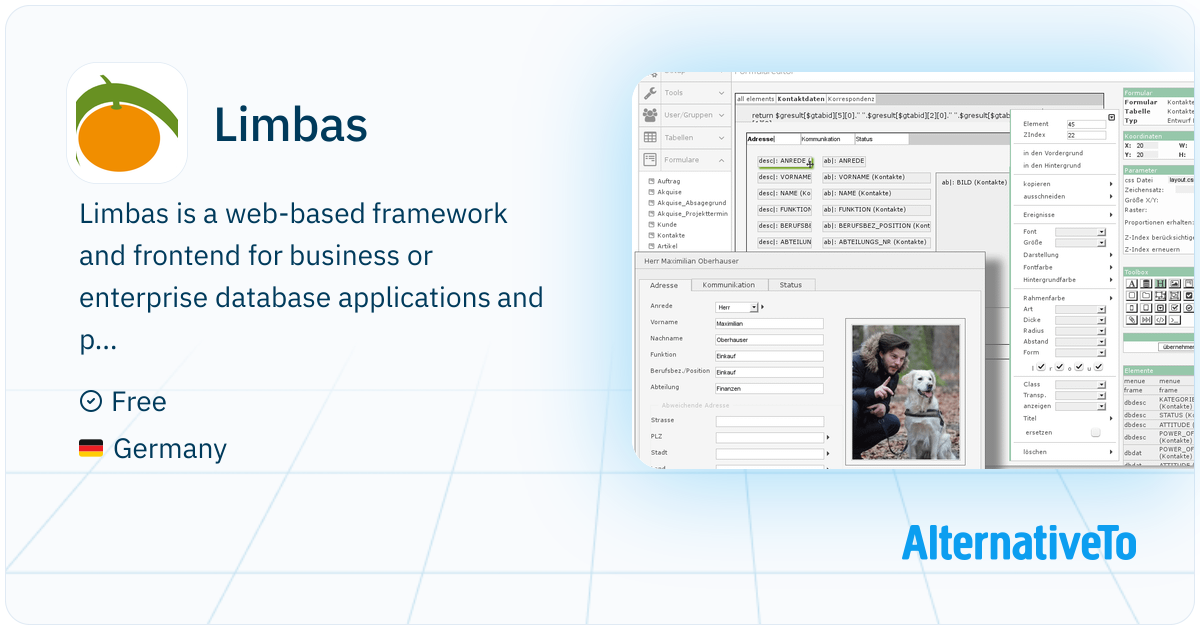Click the checkmark icon beside Free
The height and width of the screenshot is (630, 1200).
coord(90,401)
